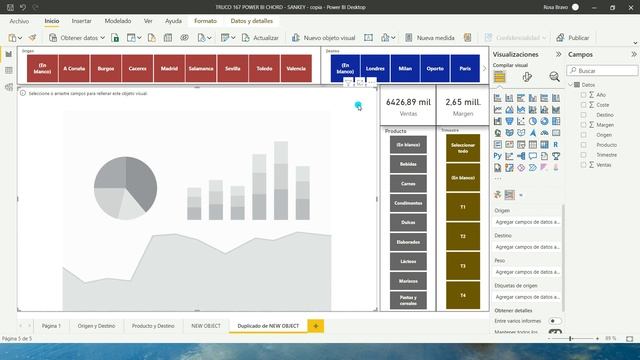
Task: Switch to the Origen y Destino page tab
Action: coord(96,326)
